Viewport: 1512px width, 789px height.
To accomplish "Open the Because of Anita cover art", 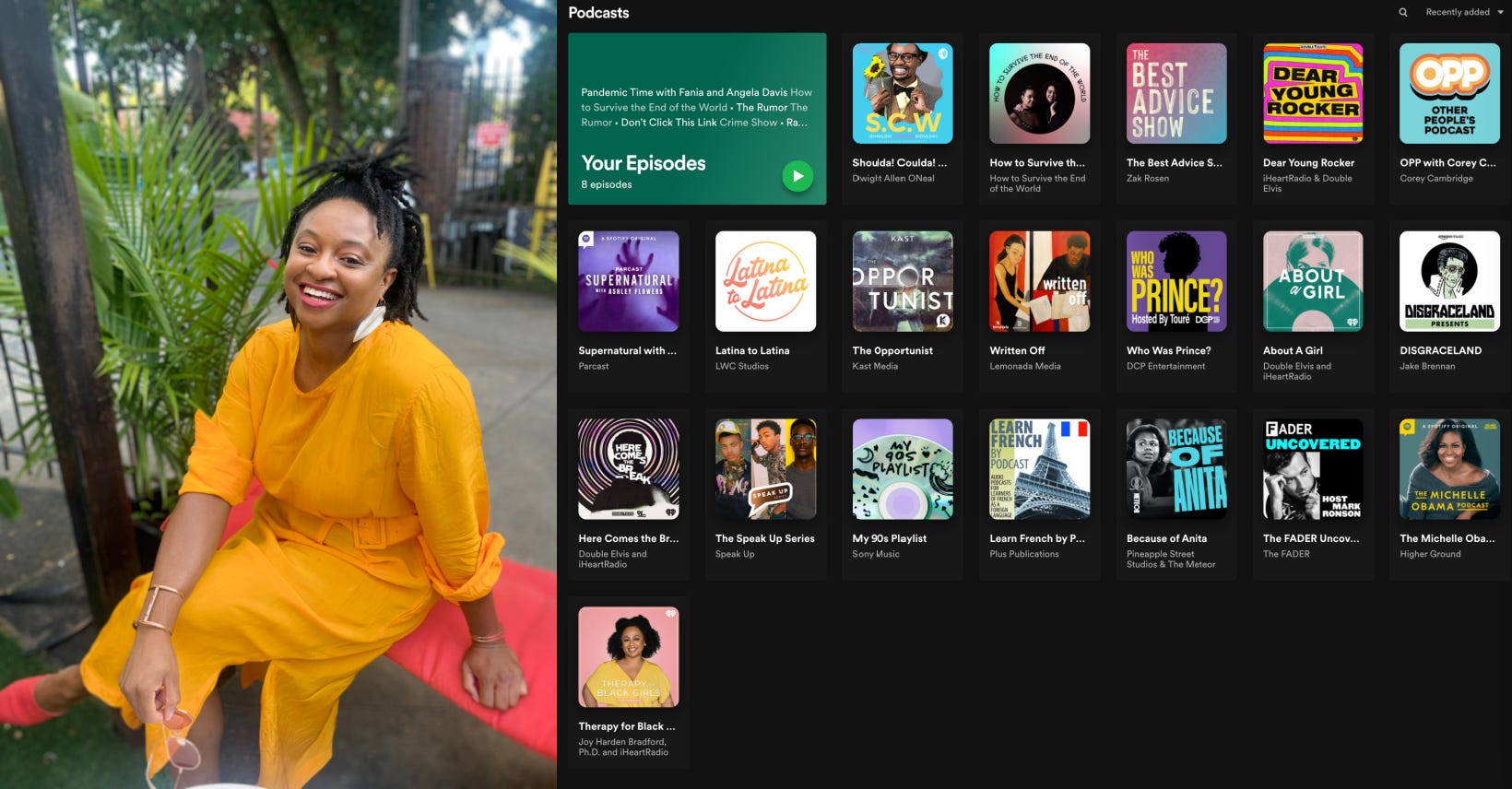I will (1176, 469).
